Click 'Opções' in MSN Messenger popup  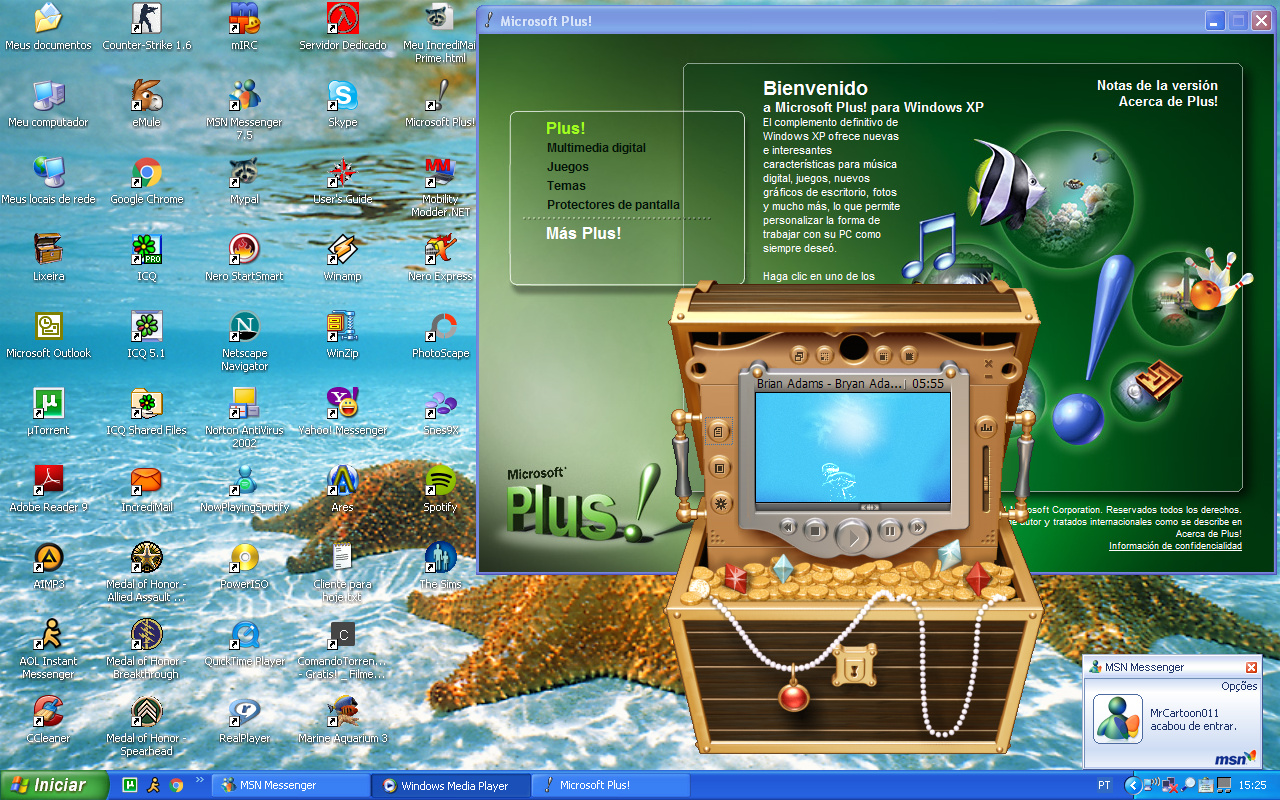1239,686
